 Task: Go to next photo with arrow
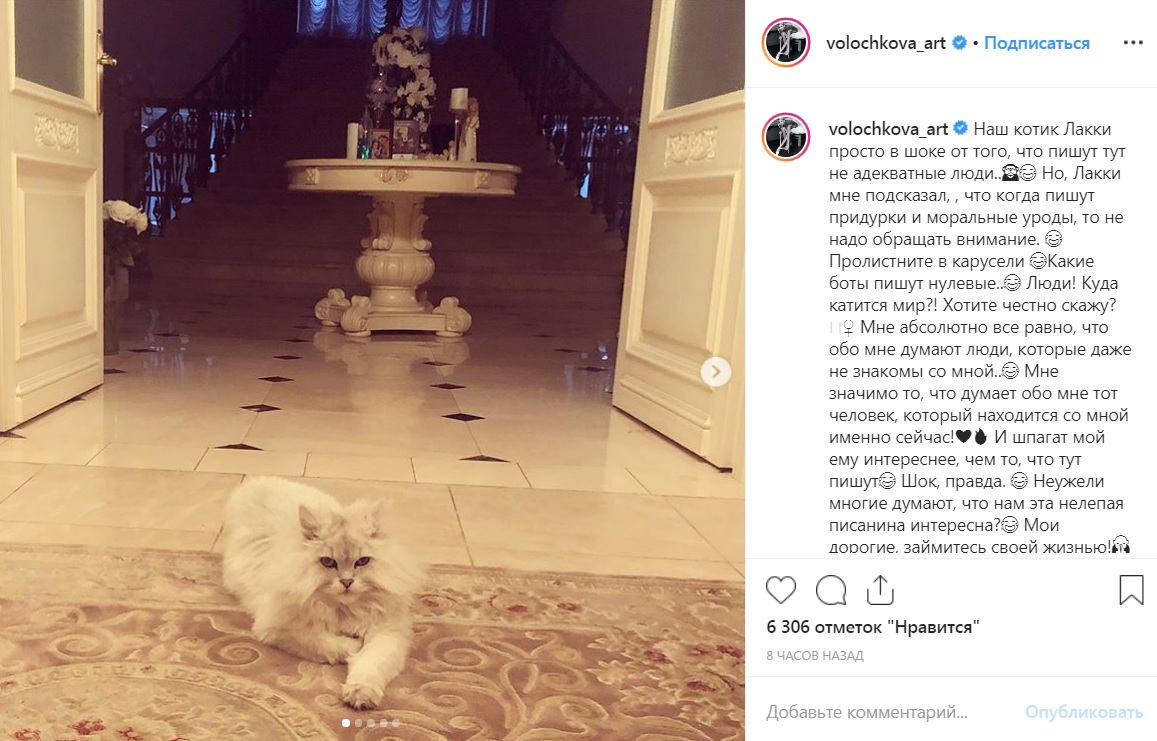tap(715, 371)
